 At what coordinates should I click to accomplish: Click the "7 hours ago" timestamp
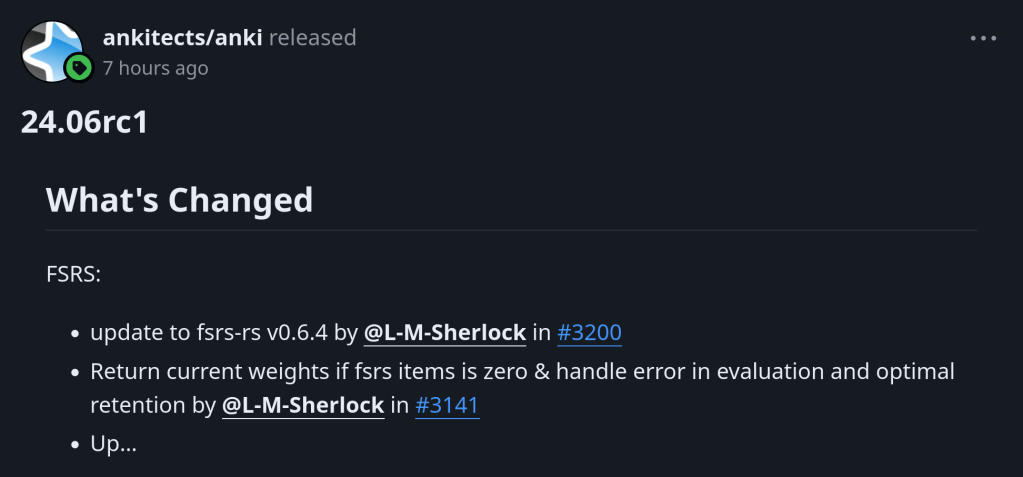click(155, 68)
